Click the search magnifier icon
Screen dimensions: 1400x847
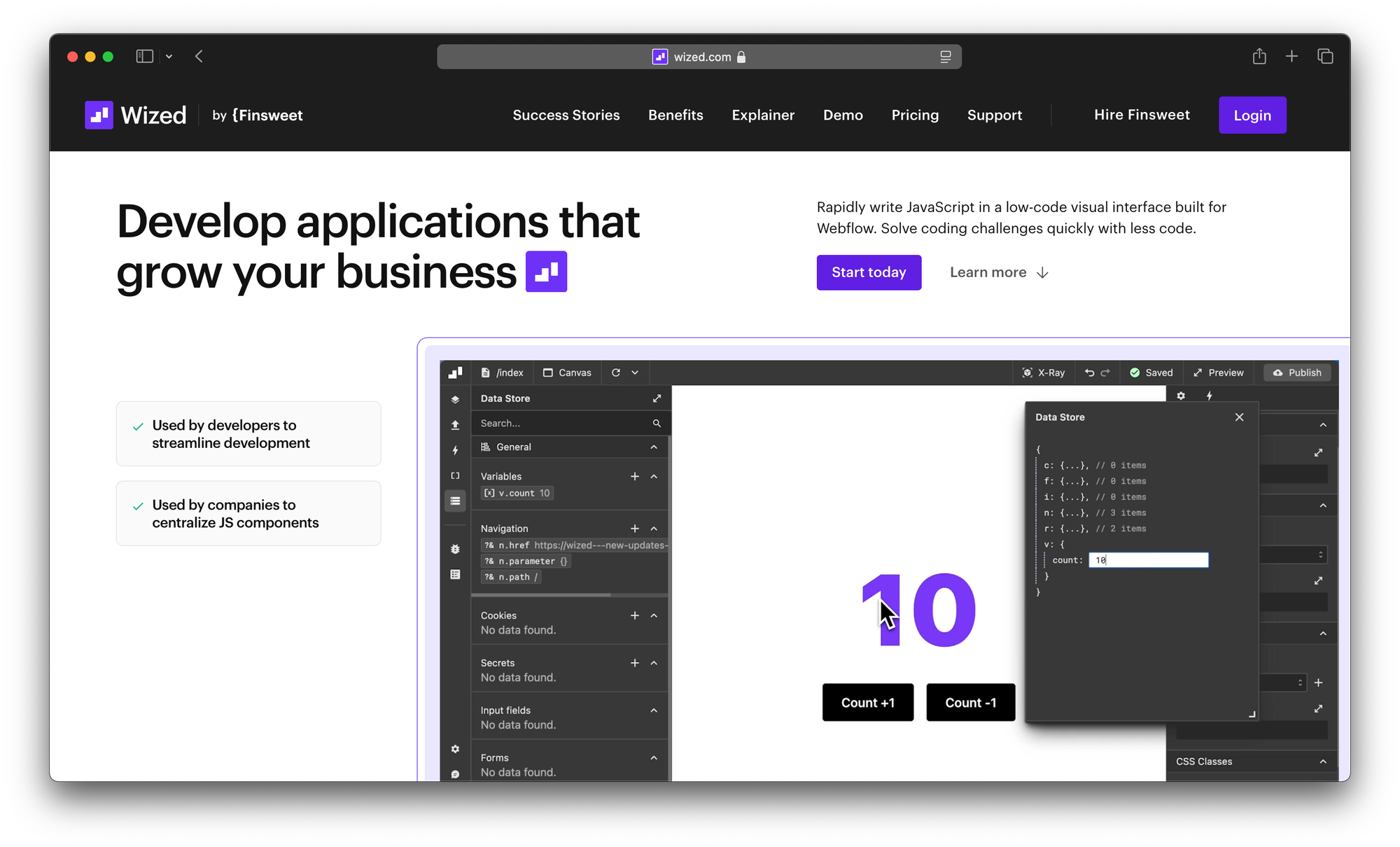[x=657, y=423]
